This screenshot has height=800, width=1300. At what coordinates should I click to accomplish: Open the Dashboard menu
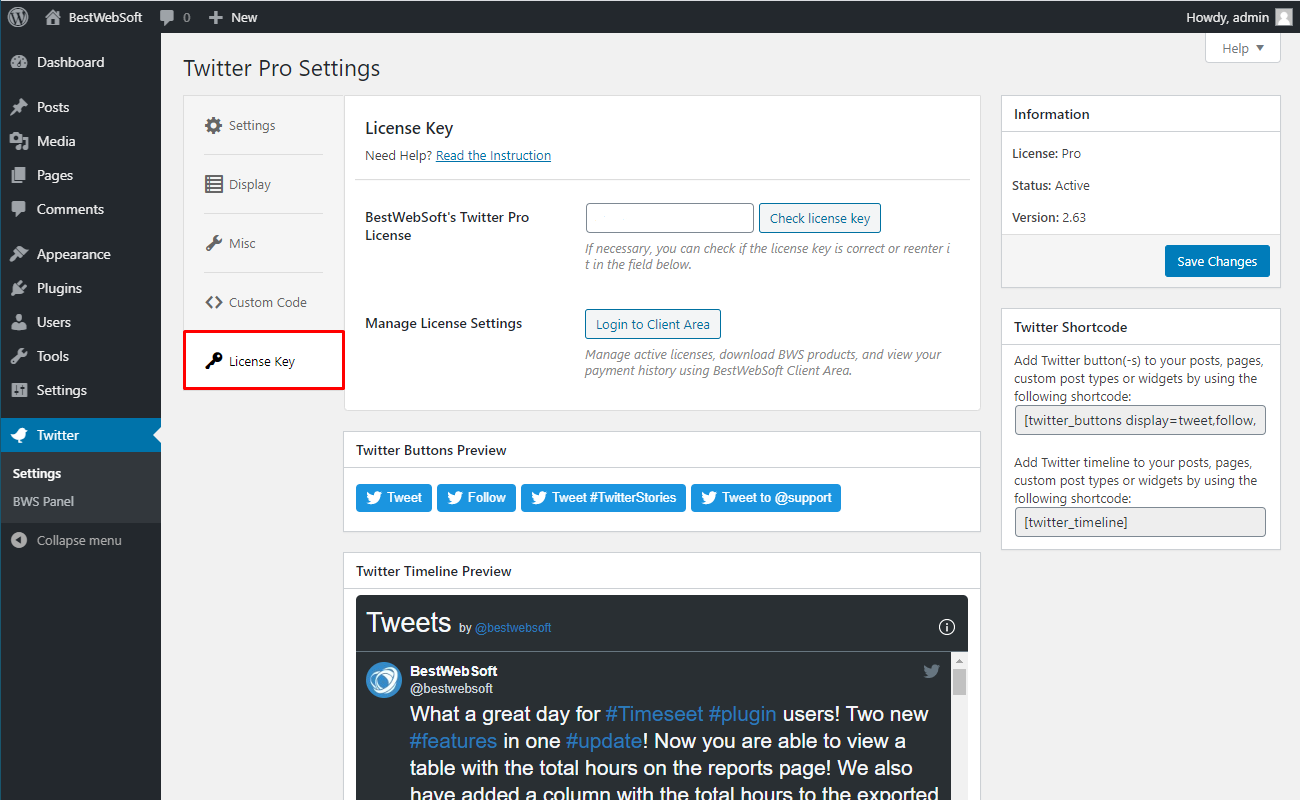pyautogui.click(x=80, y=62)
